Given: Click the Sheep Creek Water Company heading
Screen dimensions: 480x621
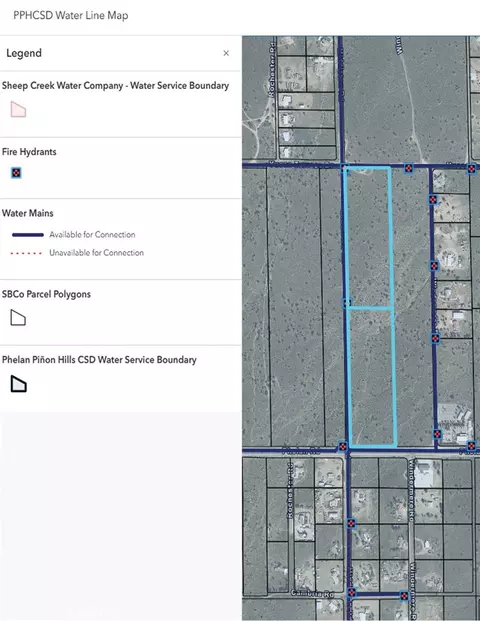Looking at the screenshot, I should [115, 86].
